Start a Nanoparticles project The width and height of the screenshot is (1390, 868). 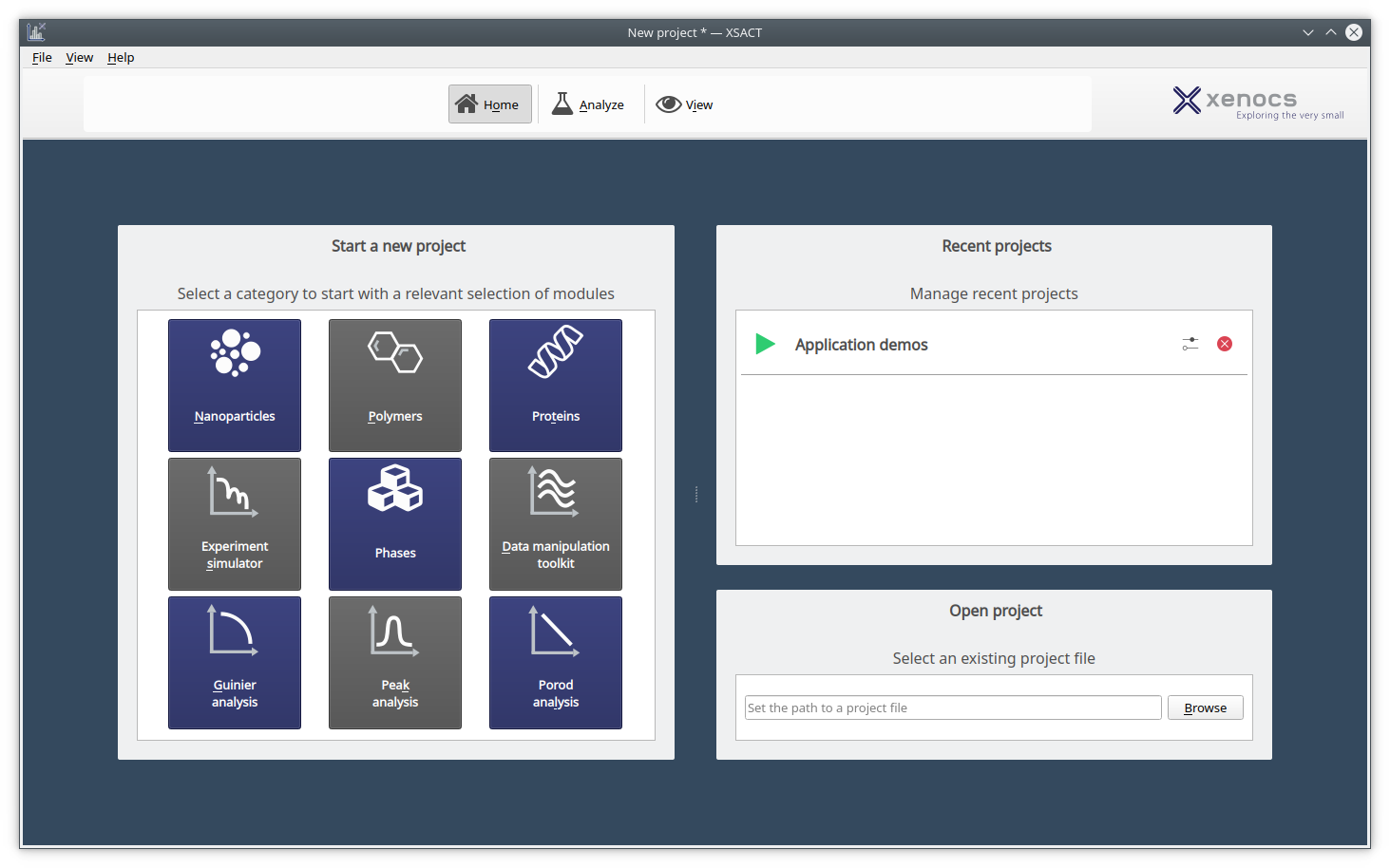tap(235, 386)
